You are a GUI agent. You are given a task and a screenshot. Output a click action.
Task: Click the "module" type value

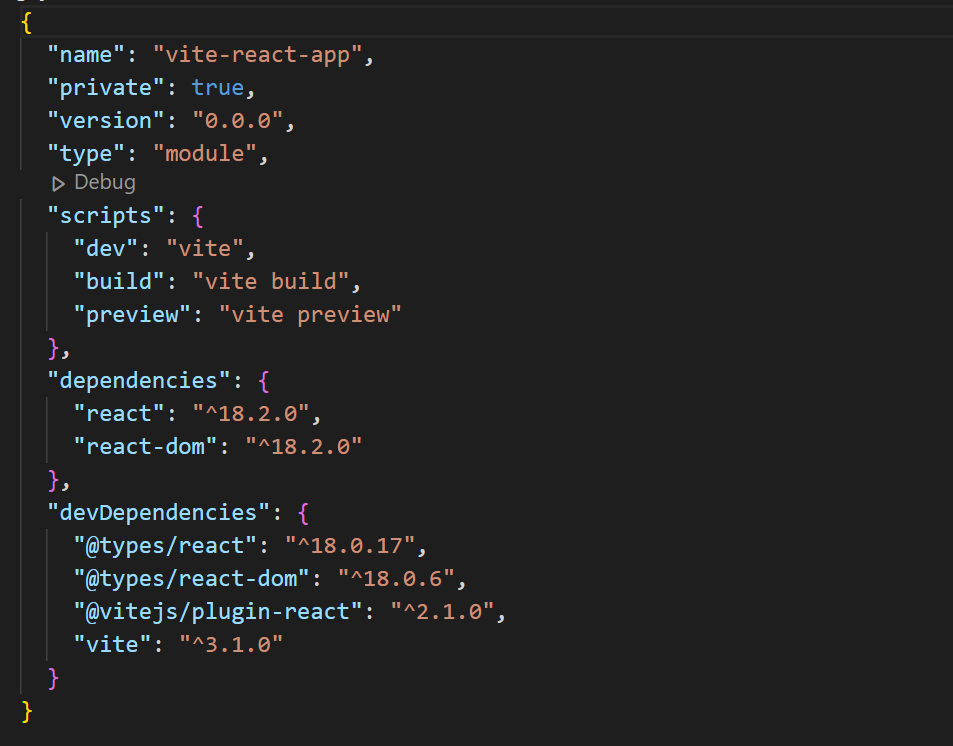click(x=204, y=153)
